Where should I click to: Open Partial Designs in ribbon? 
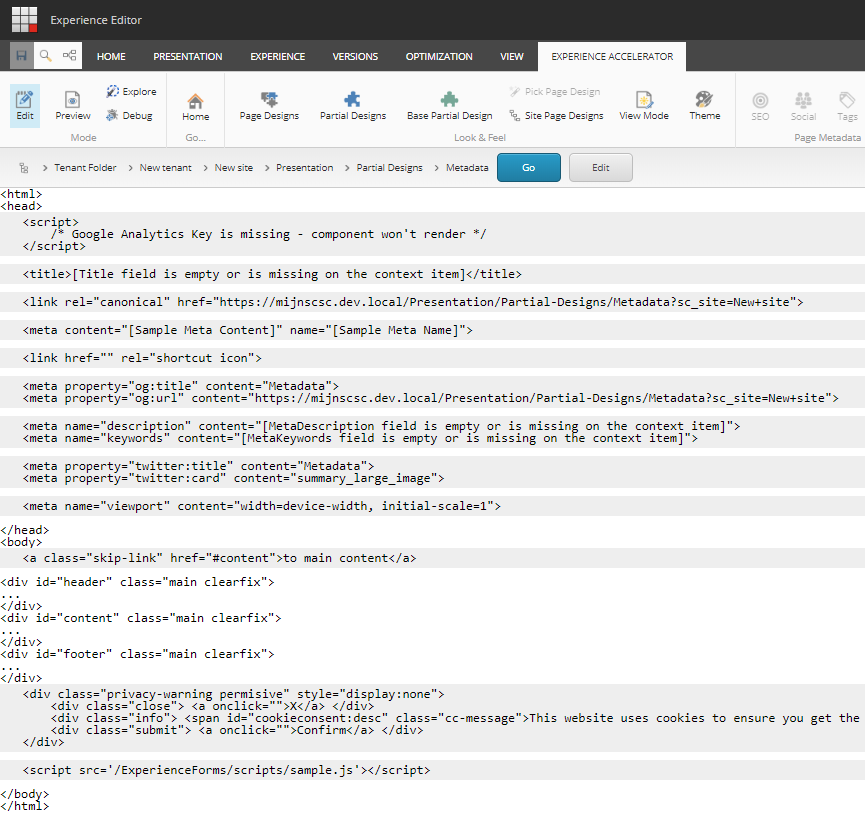click(353, 106)
